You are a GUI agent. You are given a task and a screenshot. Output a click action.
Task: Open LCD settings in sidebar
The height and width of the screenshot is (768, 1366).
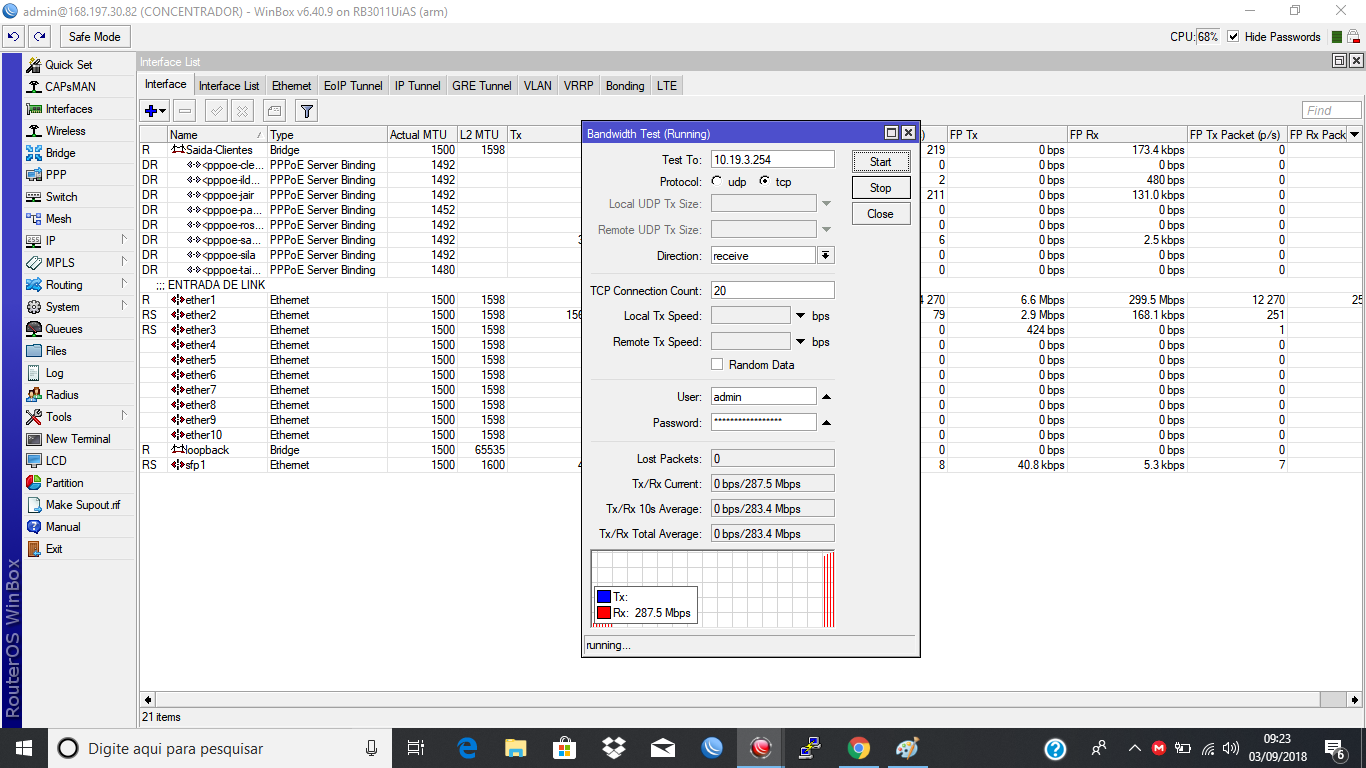tap(56, 460)
